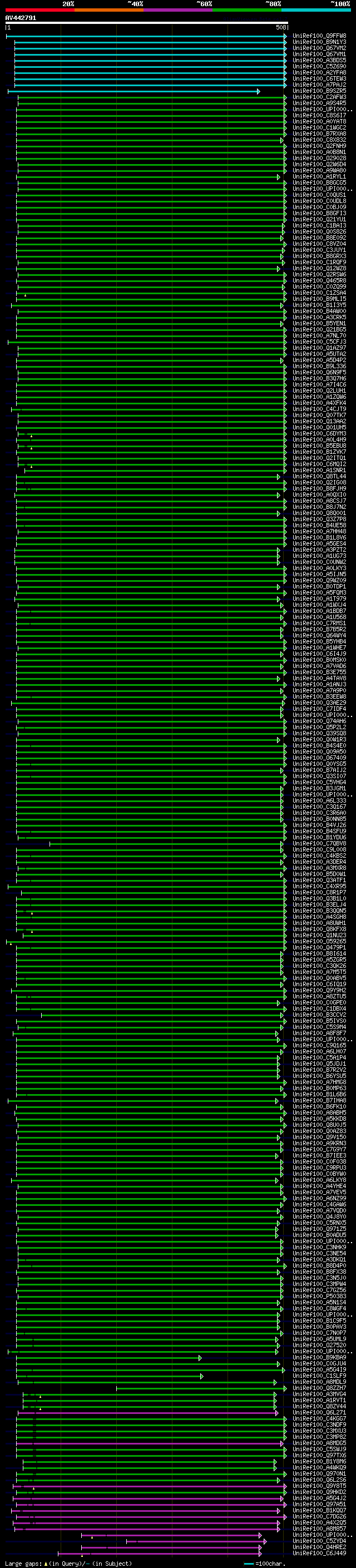The height and width of the screenshot is (1568, 356).
Task: Open the UniRef100_A2YFA8 entry
Action: coord(319,72)
